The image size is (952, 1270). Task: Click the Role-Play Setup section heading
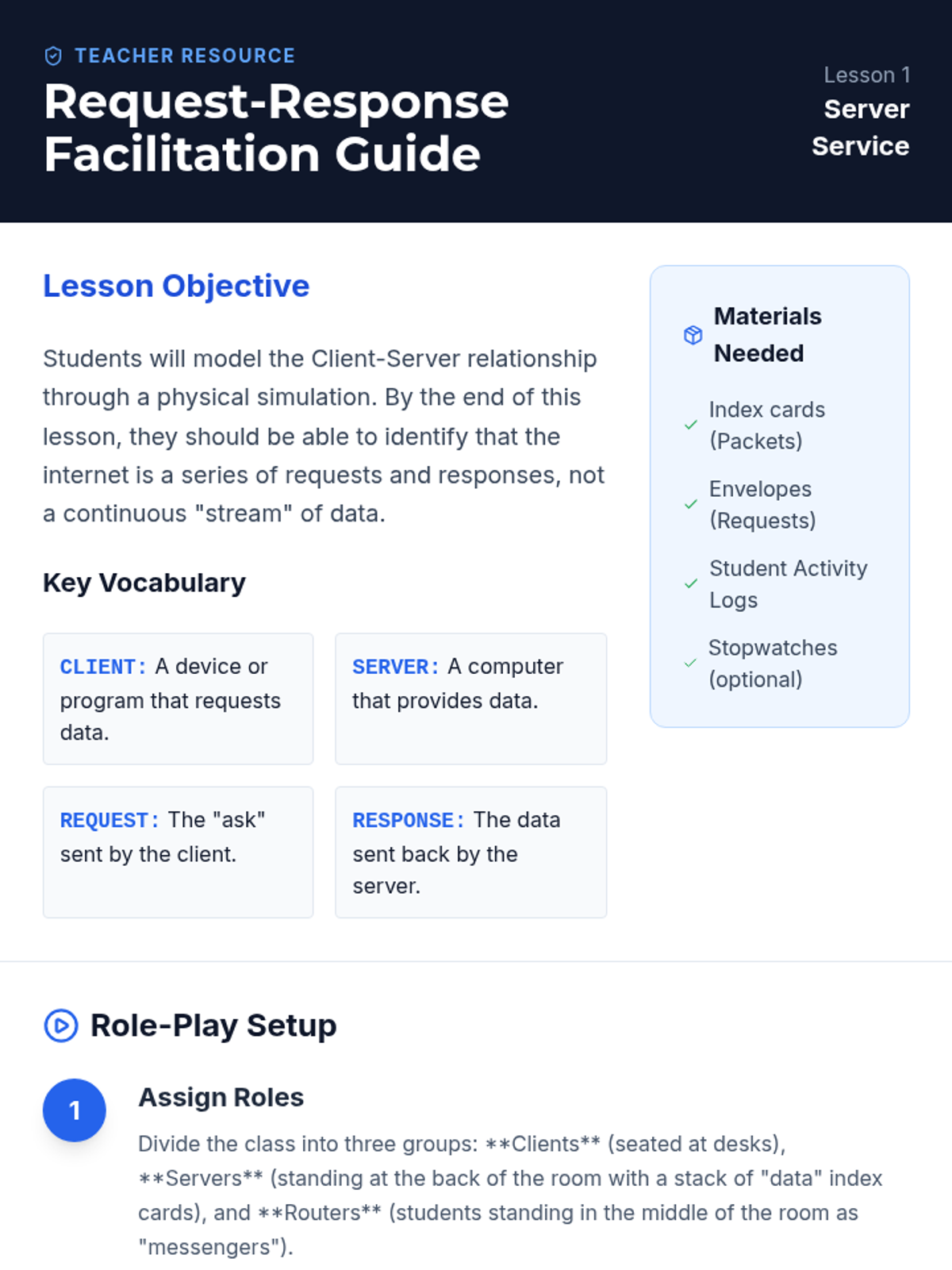(213, 1026)
